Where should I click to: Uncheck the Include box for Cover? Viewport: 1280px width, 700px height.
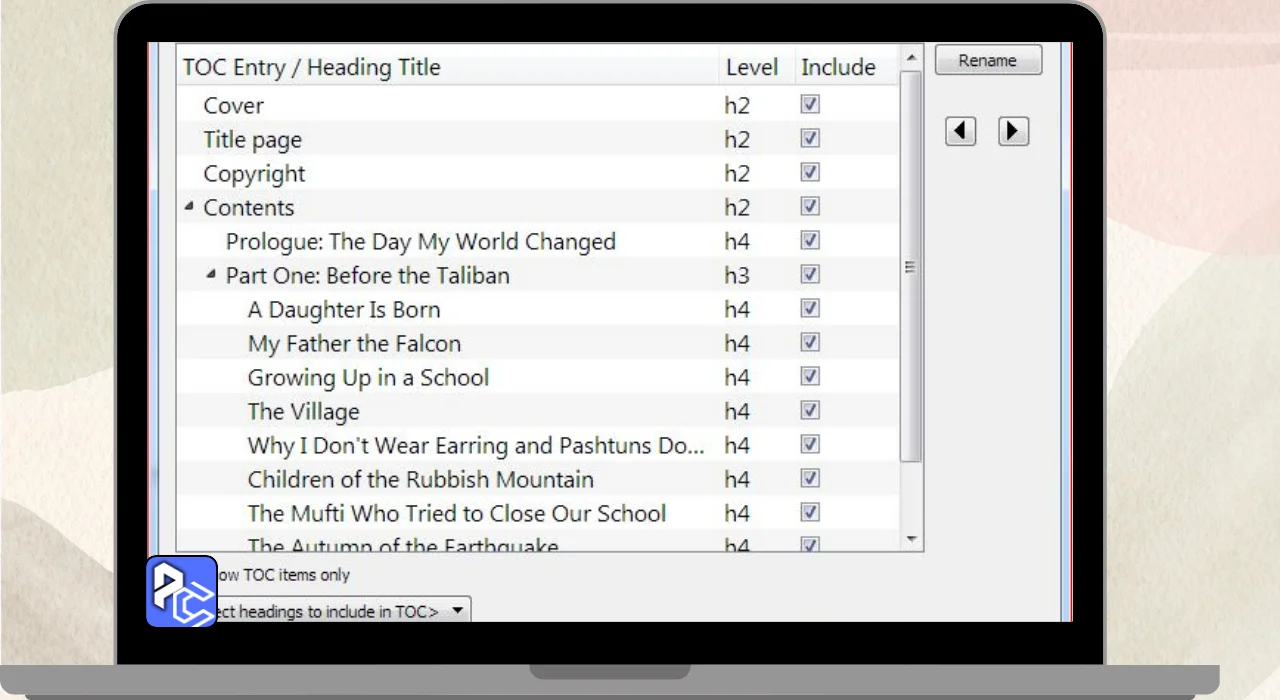810,105
